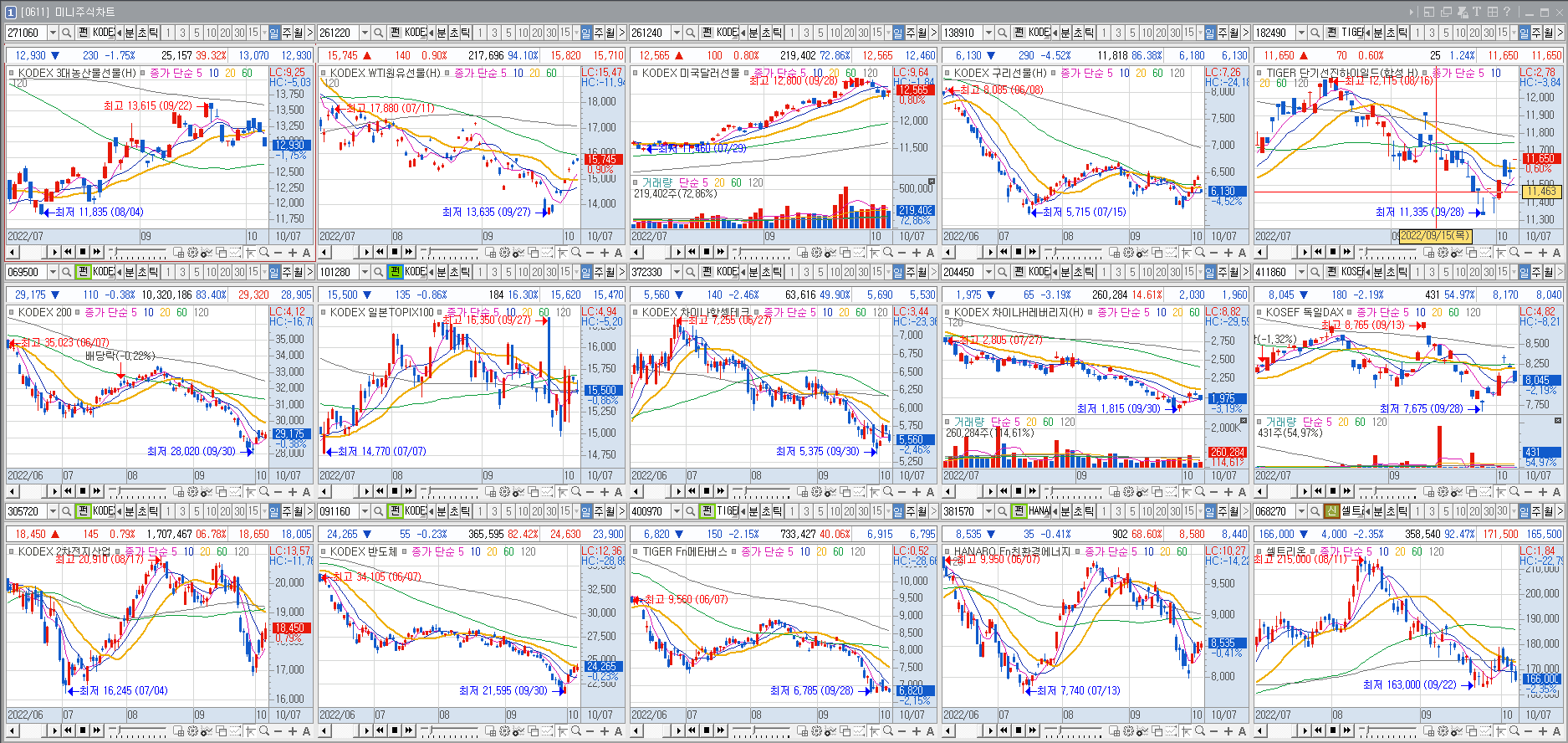This screenshot has width=1568, height=743.
Task: Open code dropdown next to 372330
Action: [x=677, y=272]
